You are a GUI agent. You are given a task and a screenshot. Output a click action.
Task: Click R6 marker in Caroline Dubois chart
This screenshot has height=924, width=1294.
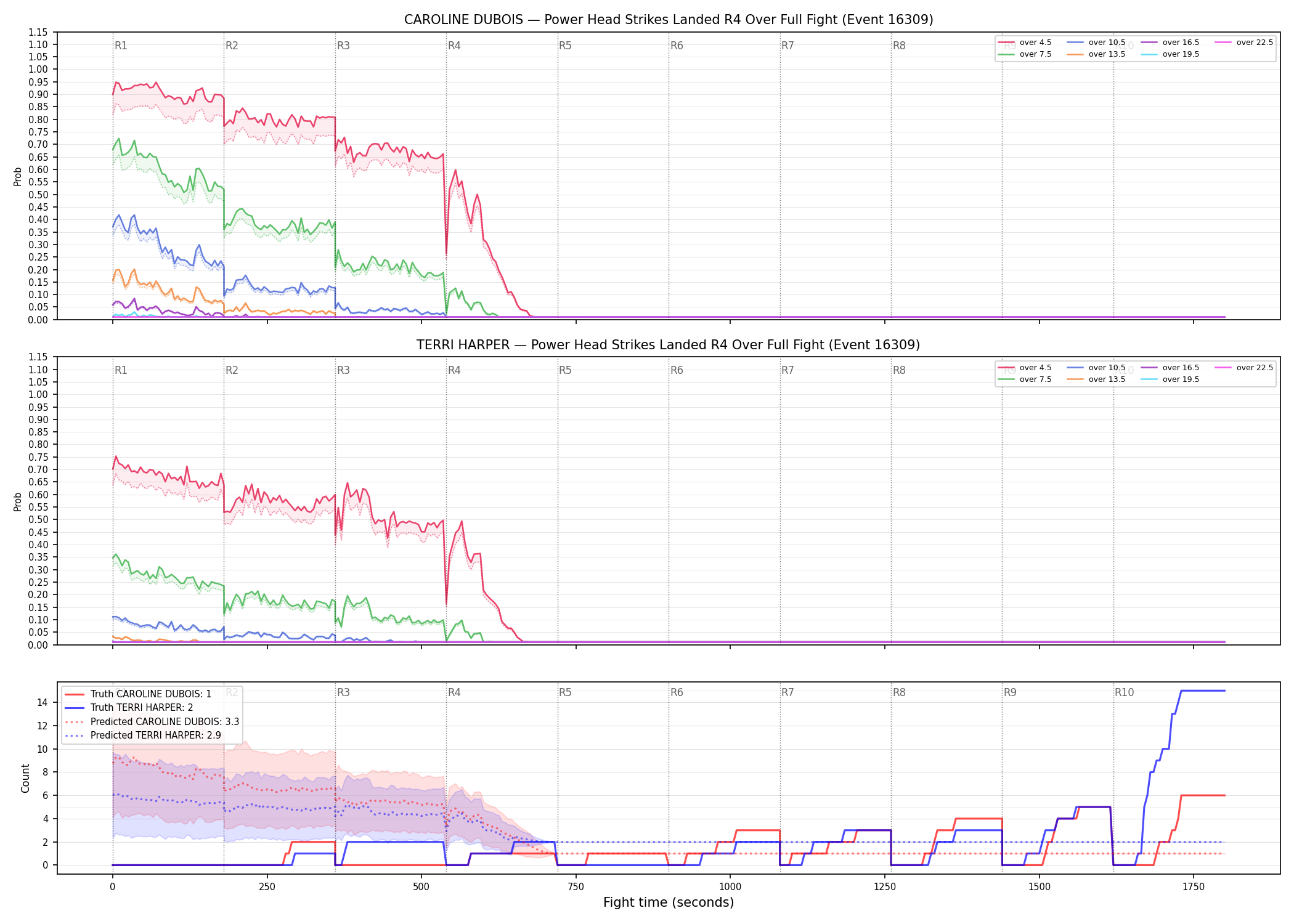[677, 46]
